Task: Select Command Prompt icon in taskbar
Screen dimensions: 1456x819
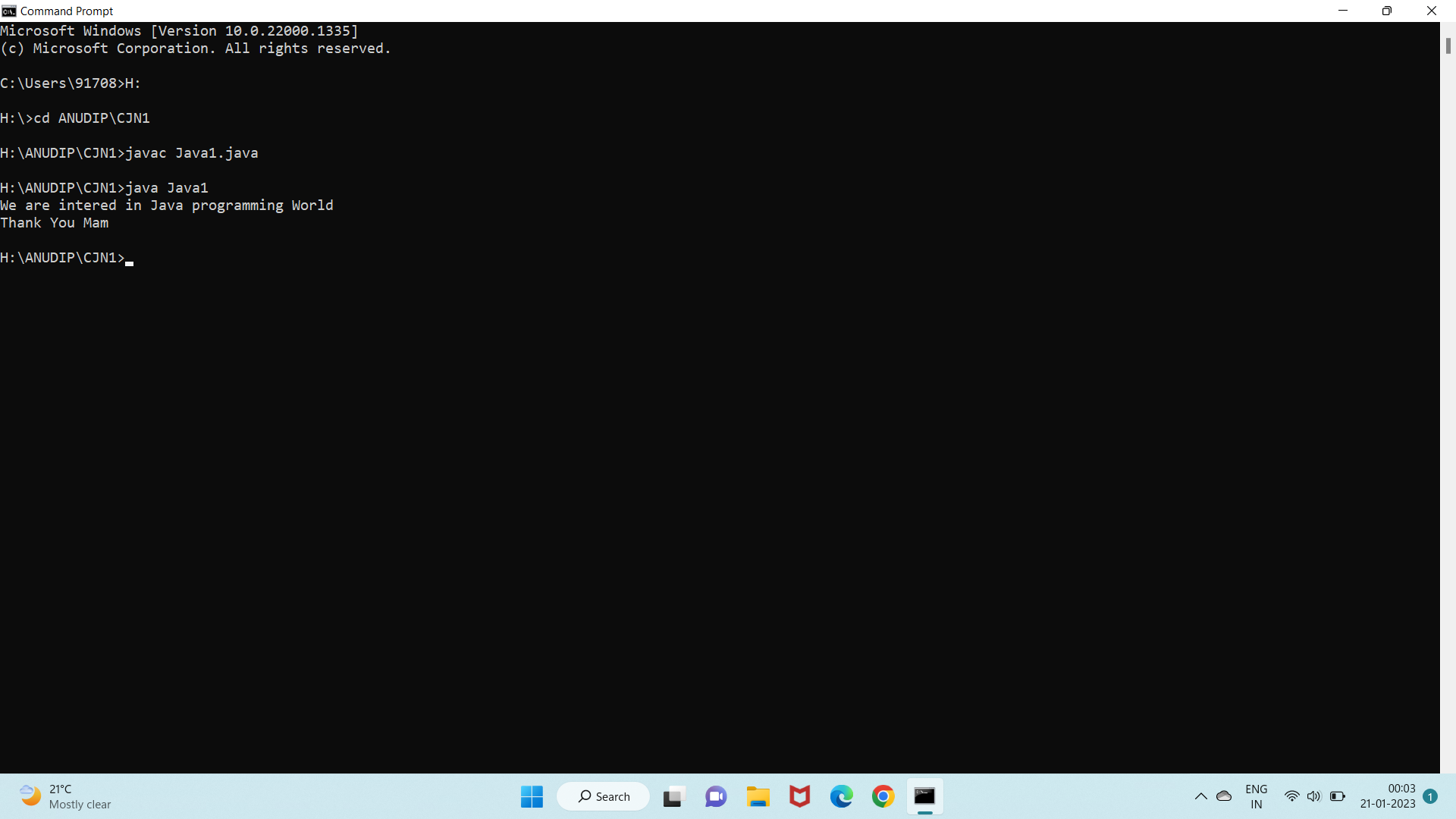Action: (x=925, y=796)
